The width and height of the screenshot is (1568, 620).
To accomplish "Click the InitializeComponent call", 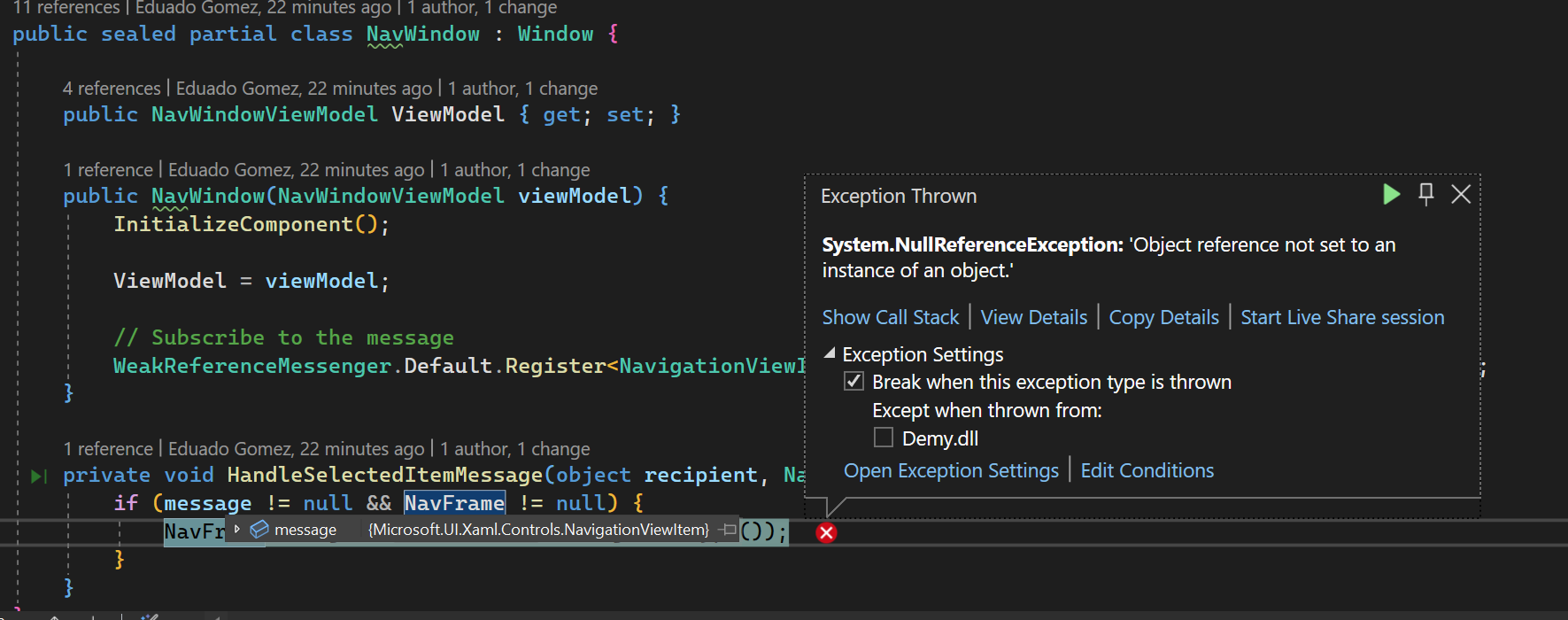I will [233, 224].
